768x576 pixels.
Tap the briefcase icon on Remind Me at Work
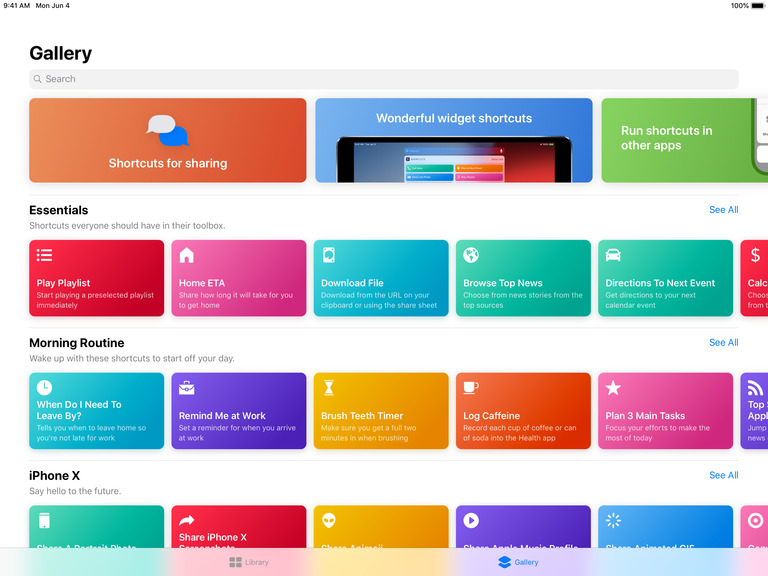point(186,388)
